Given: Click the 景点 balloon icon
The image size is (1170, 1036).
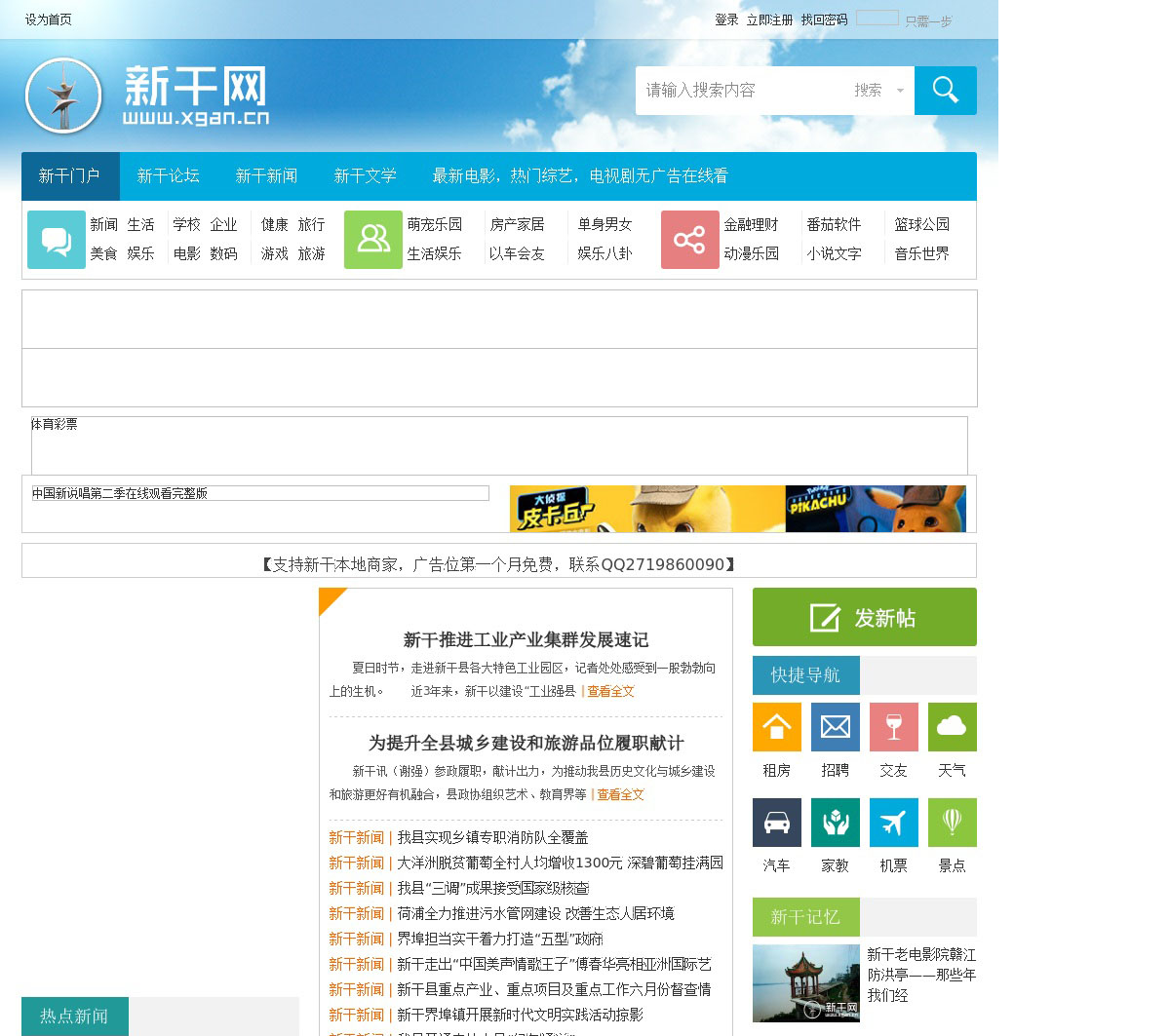Looking at the screenshot, I should pos(952,823).
